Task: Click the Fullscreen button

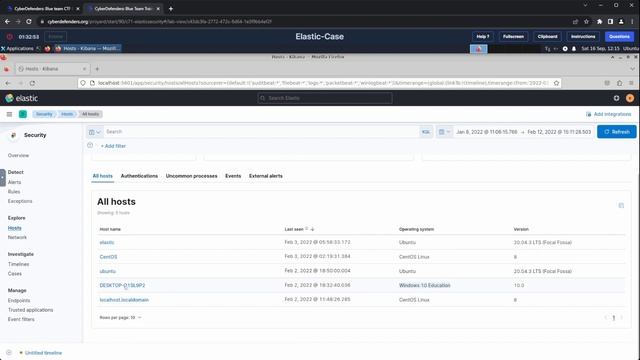Action: click(513, 36)
